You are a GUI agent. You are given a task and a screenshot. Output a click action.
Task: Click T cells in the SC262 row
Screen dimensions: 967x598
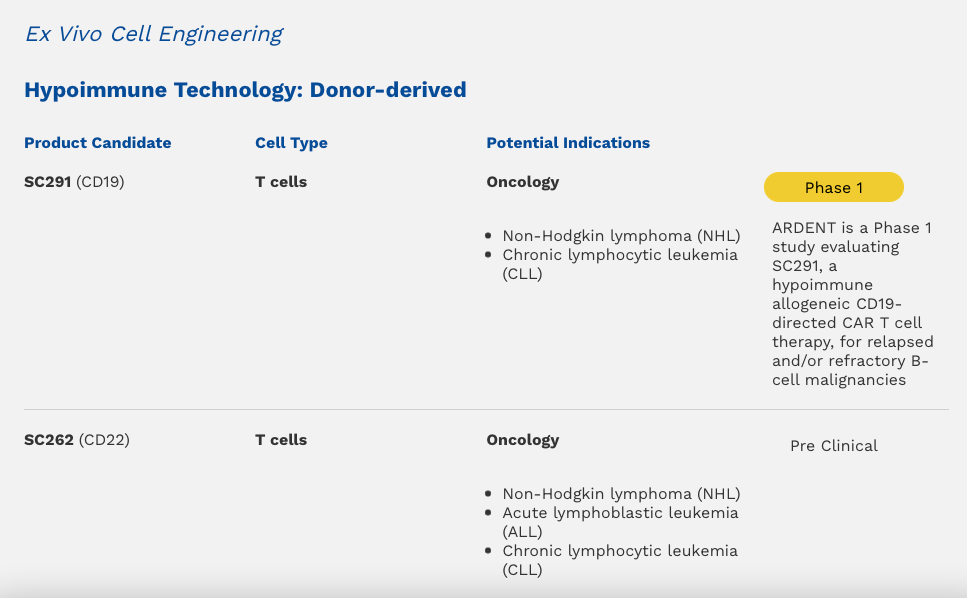[x=281, y=440]
